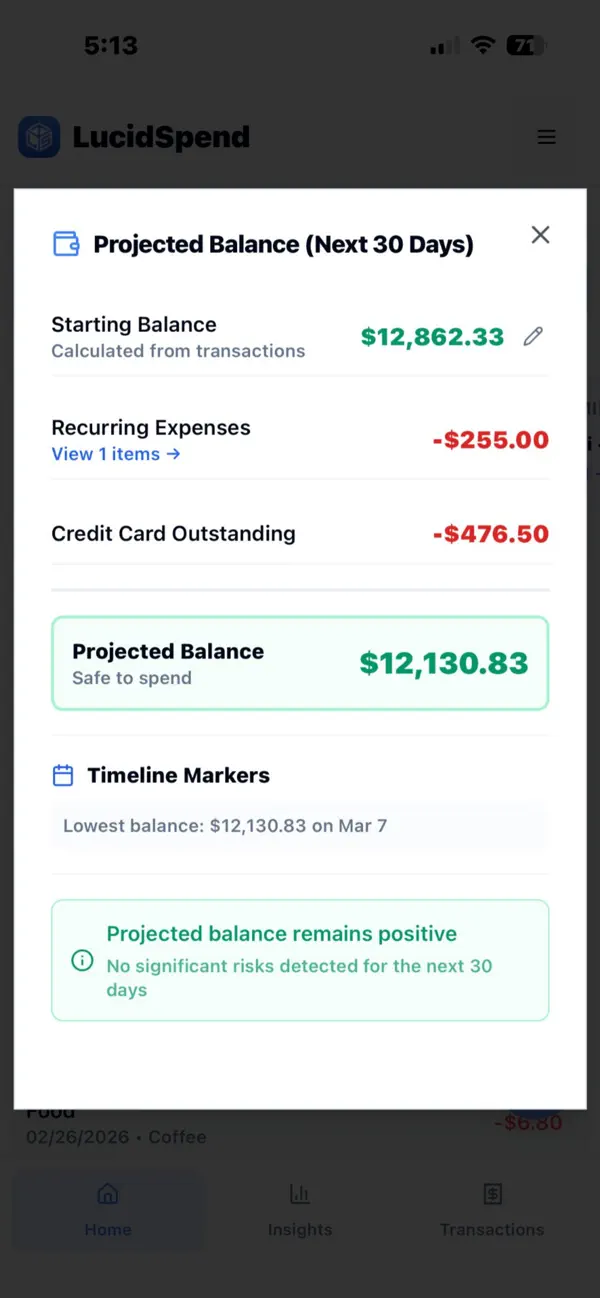Open Transactions via the dollar icon
Image resolution: width=600 pixels, height=1298 pixels.
coord(492,1193)
